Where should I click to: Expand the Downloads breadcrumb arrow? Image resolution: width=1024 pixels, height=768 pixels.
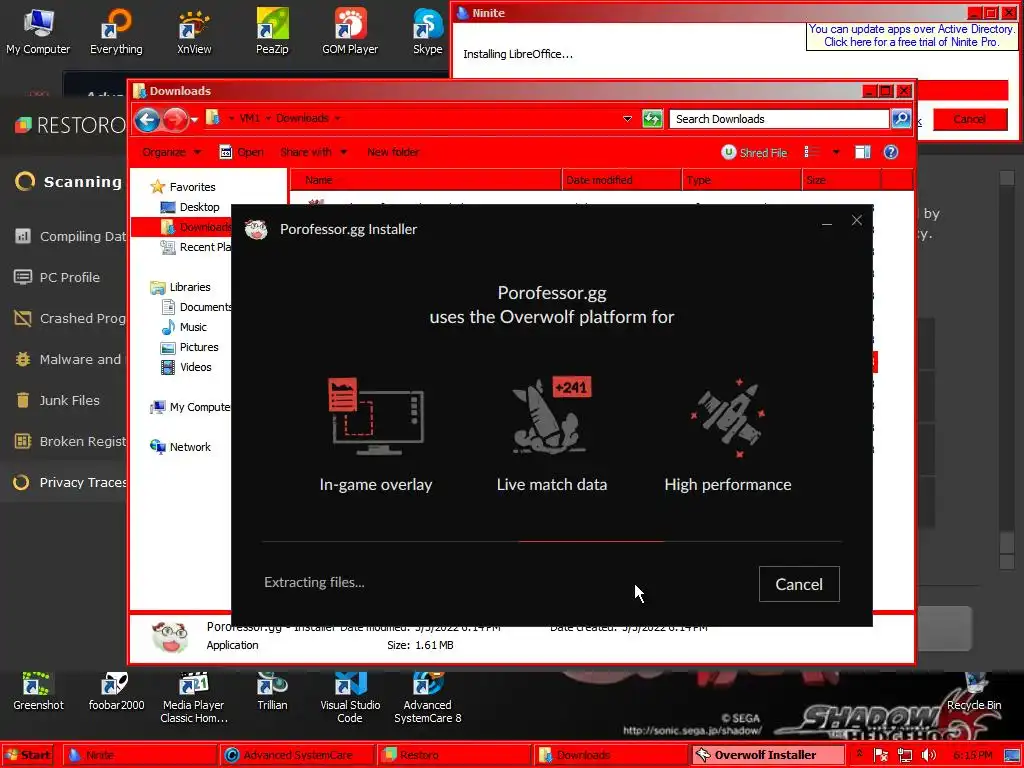337,118
